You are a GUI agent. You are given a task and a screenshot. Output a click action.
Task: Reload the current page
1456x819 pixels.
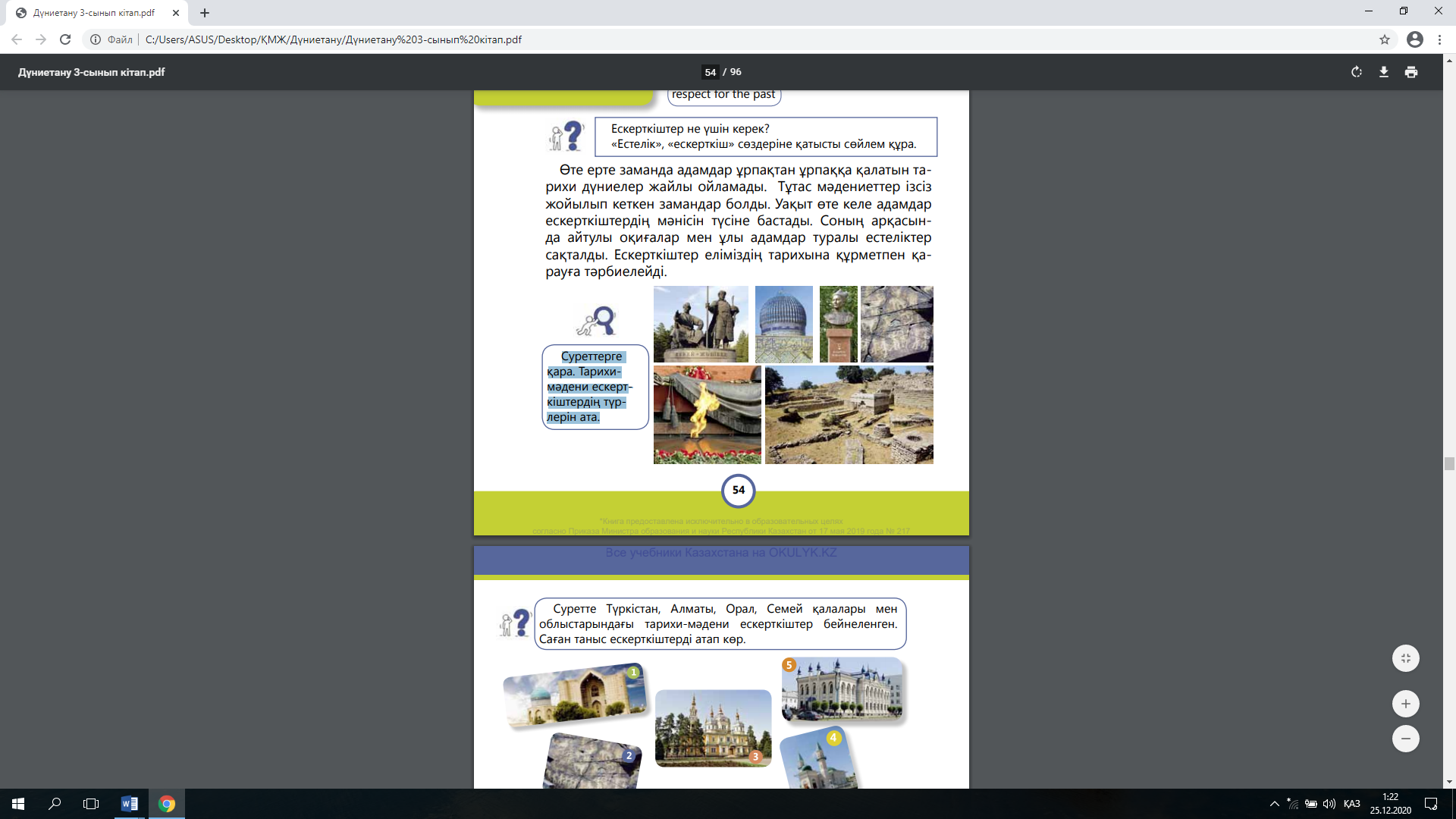tap(65, 39)
